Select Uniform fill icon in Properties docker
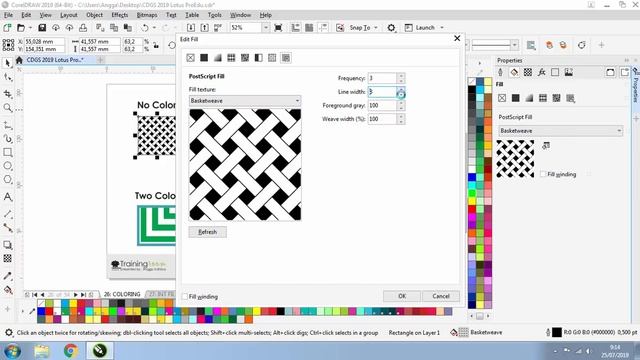Viewport: 640px width, 360px height. point(516,98)
